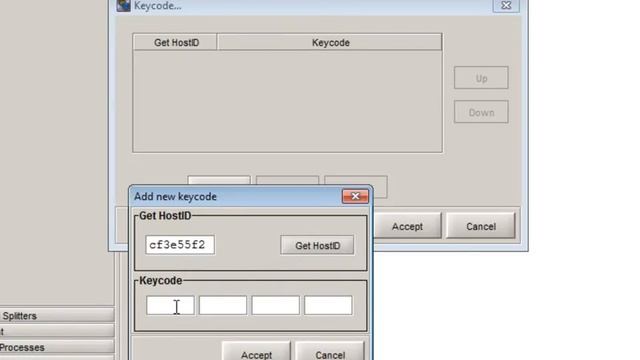Screen dimensions: 640x360
Task: Focus the fourth Keycode input box
Action: [x=328, y=305]
